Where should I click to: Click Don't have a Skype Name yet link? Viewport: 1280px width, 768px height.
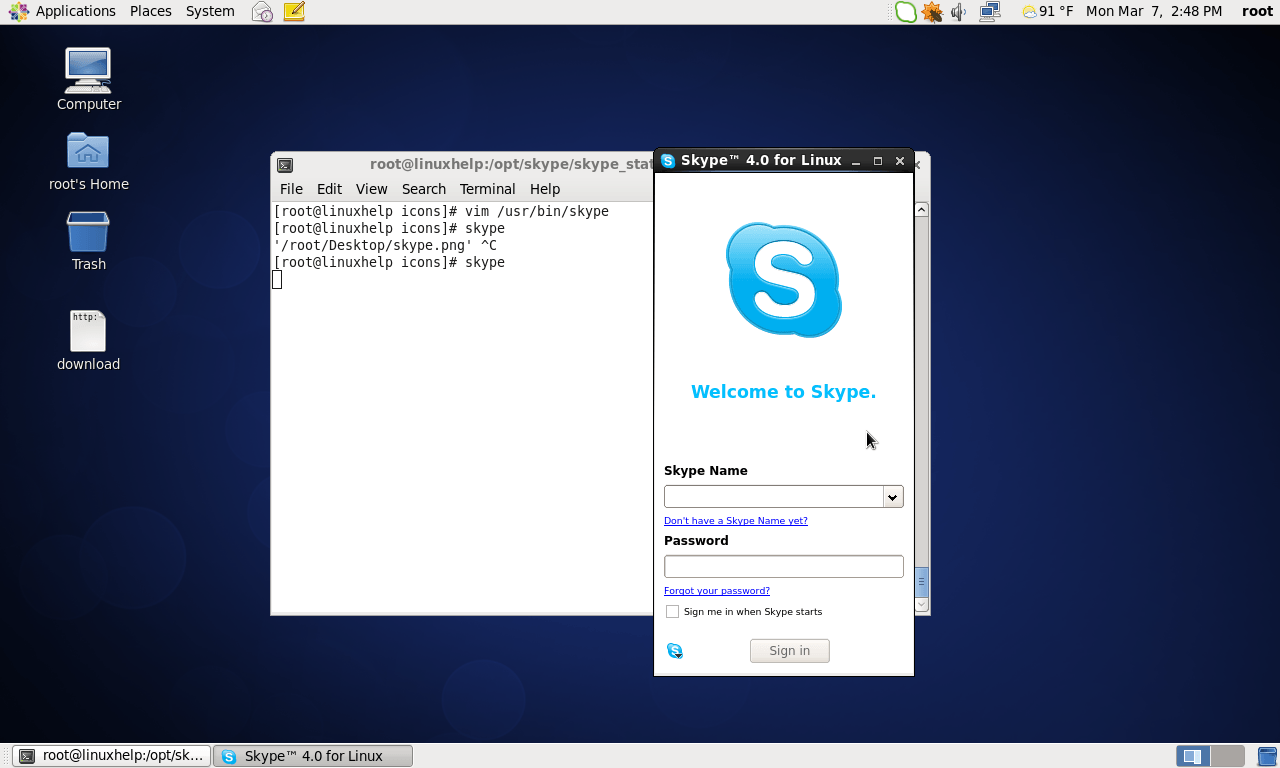pyautogui.click(x=735, y=521)
